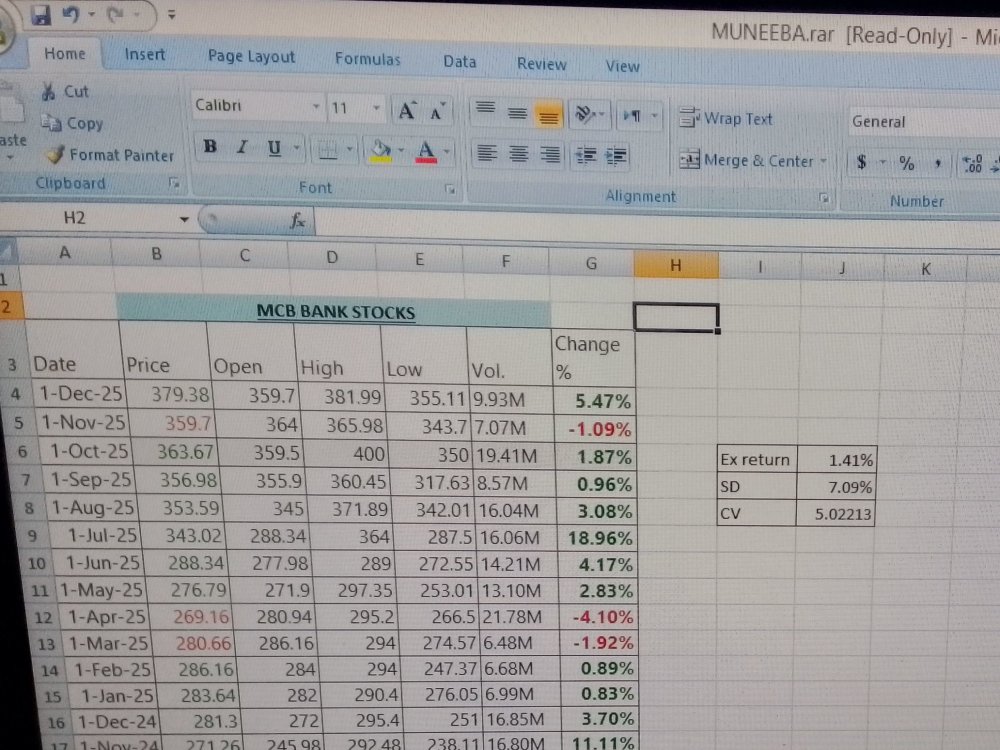Toggle Underline formatting
Viewport: 1000px width, 750px height.
pos(274,148)
